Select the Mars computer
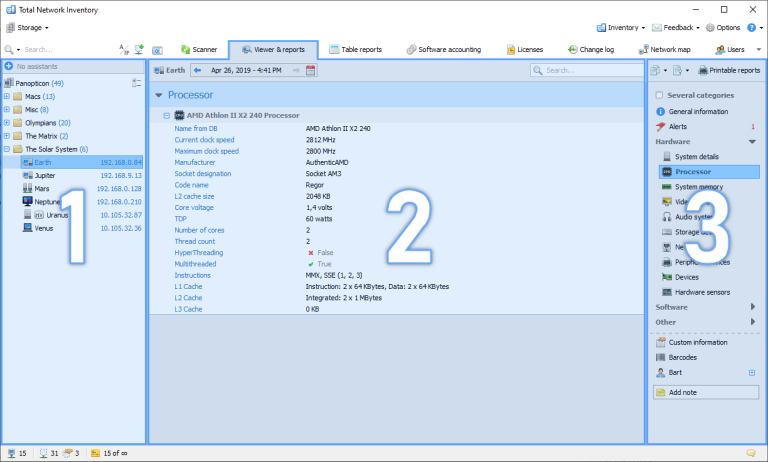 82,189
